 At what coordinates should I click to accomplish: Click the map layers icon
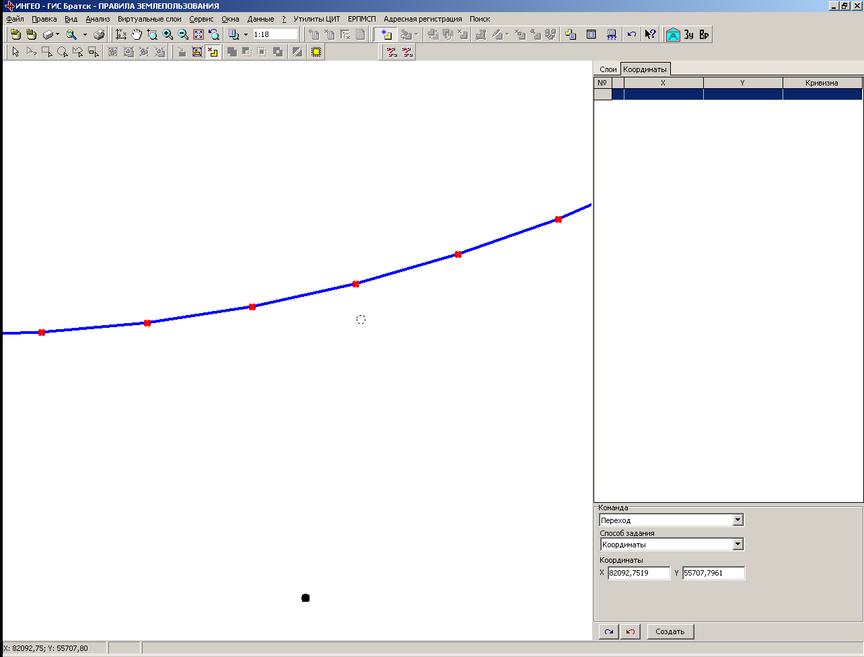[x=234, y=35]
